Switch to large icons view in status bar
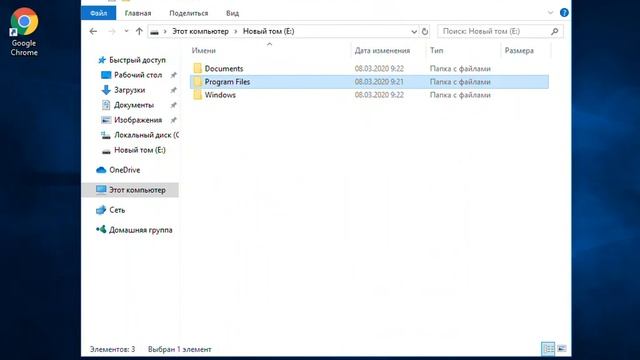The image size is (640, 360). click(x=562, y=349)
